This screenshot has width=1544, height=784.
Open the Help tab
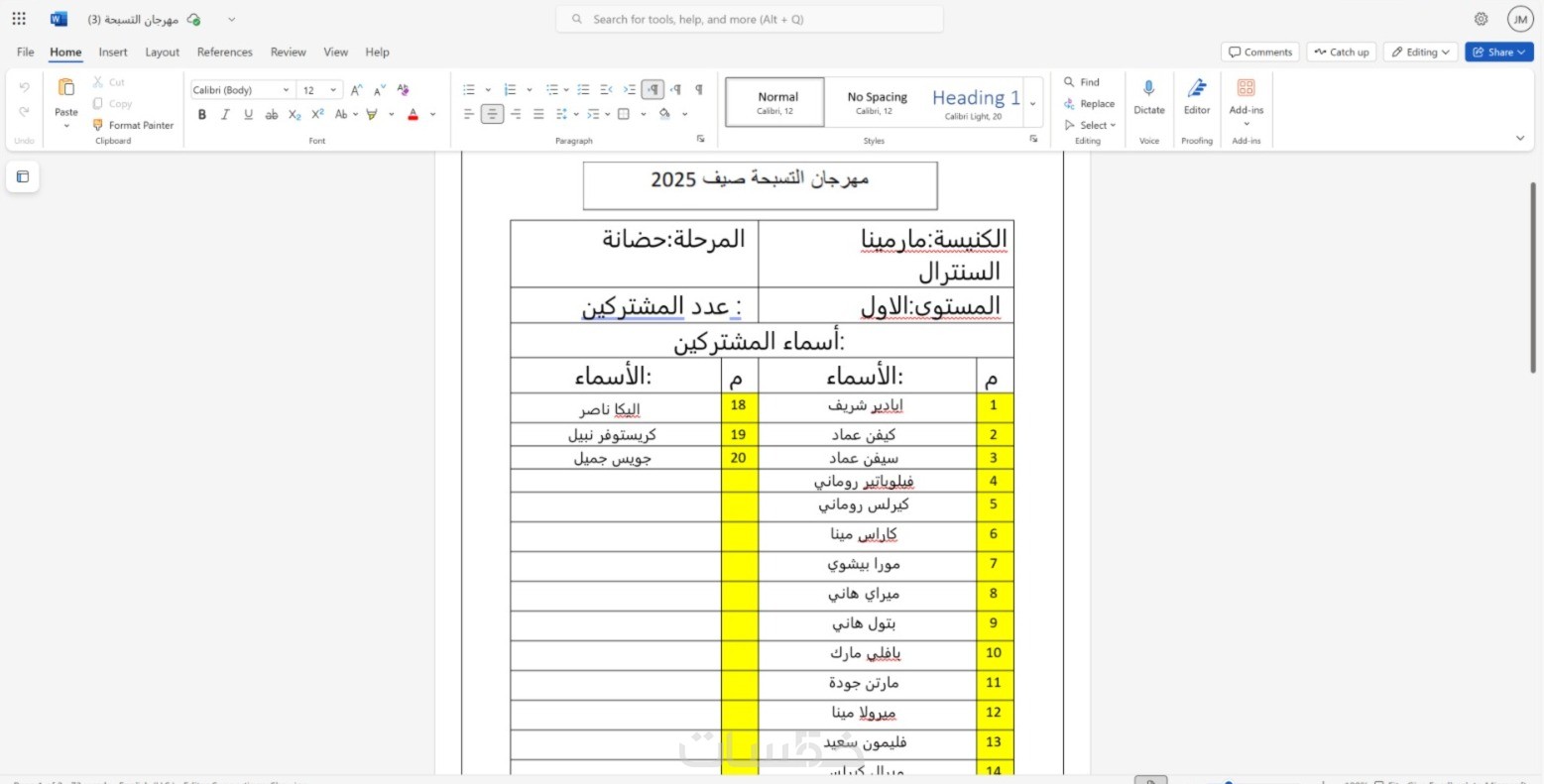(377, 52)
